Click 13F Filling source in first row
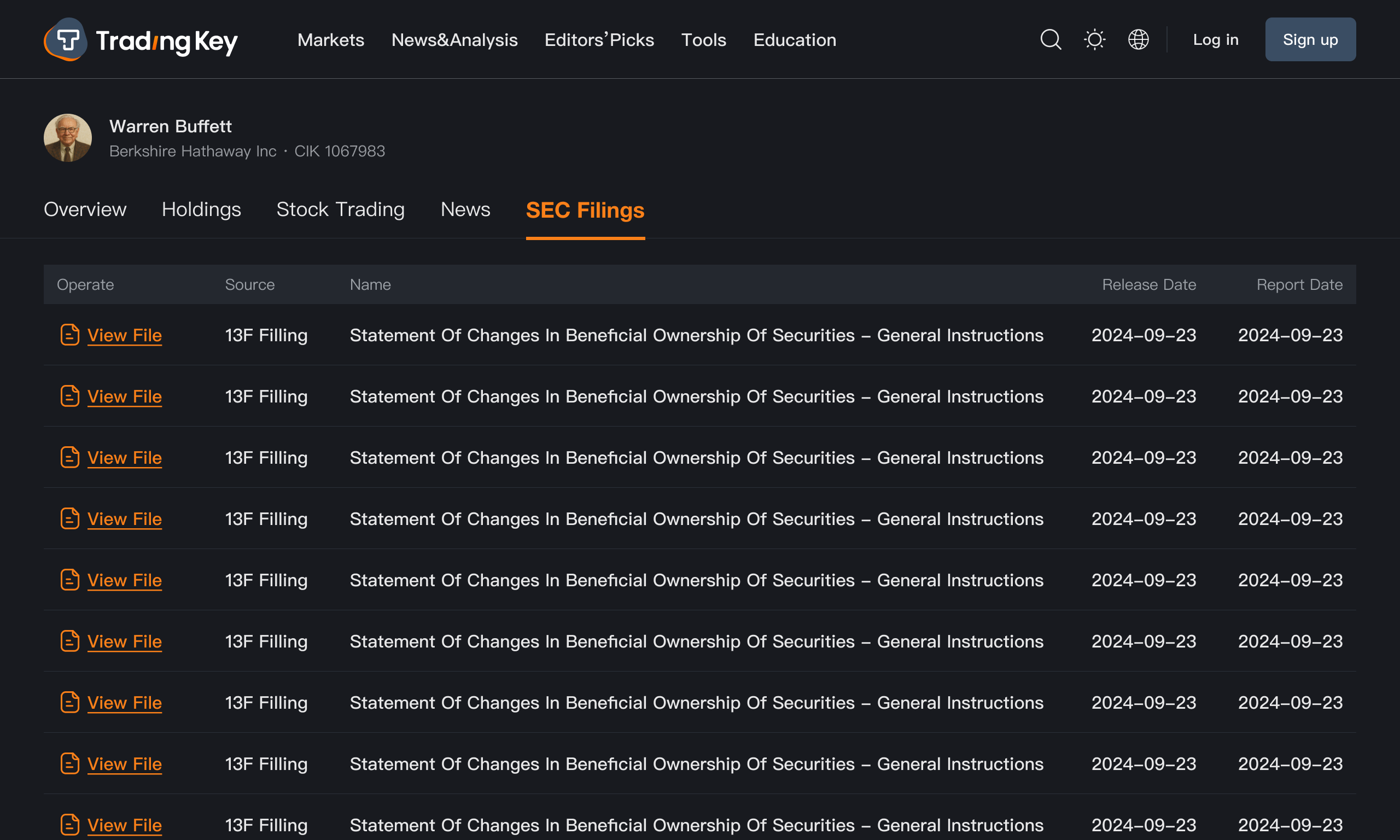1400x840 pixels. [266, 335]
